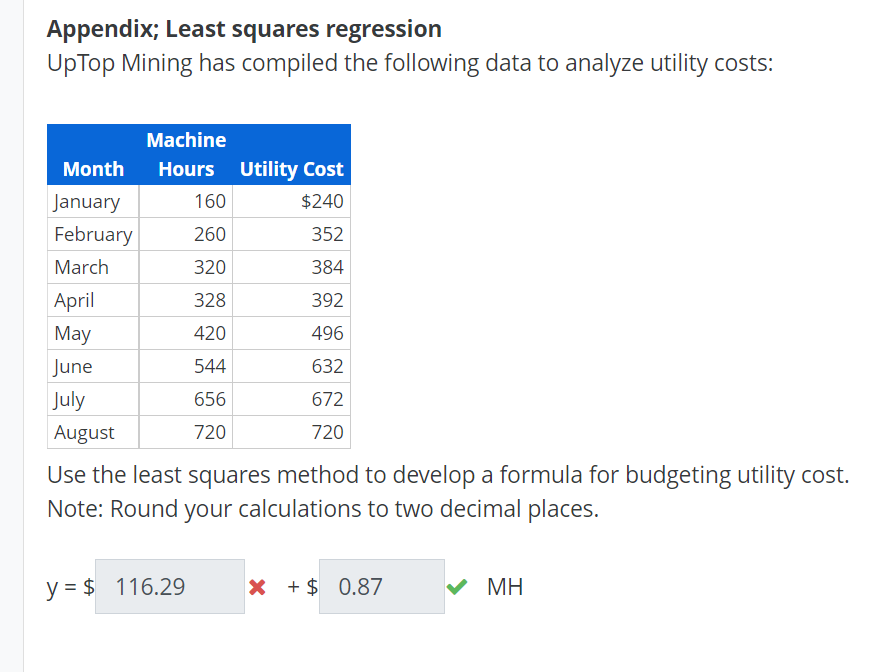Click the red X incorrect-answer icon

coord(258,587)
